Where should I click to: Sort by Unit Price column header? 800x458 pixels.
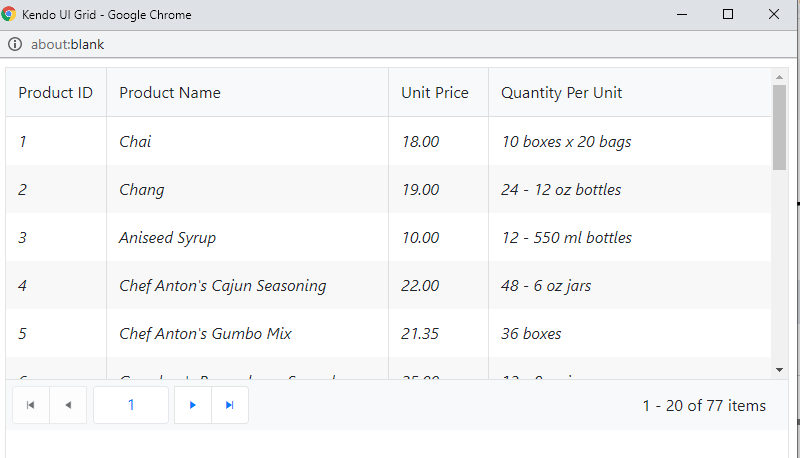[438, 92]
